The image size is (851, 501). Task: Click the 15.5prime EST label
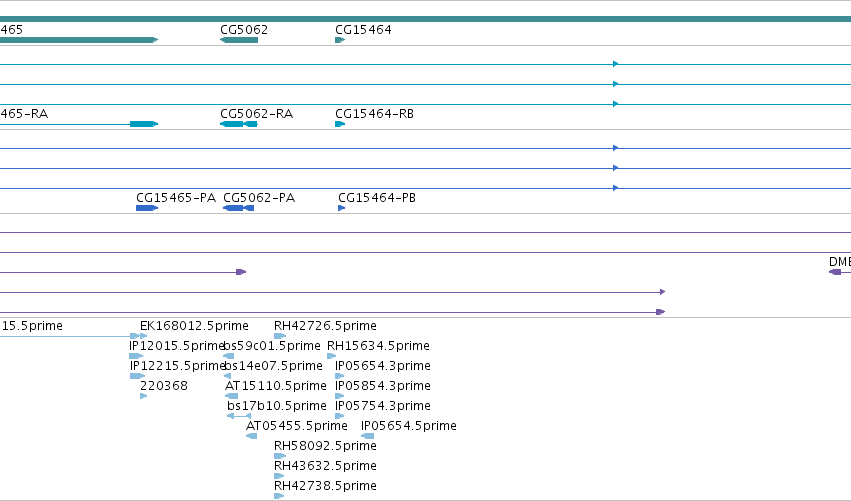tap(32, 326)
